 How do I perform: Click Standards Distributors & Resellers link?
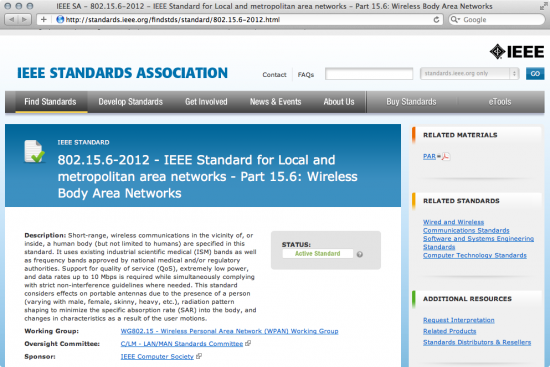click(477, 342)
